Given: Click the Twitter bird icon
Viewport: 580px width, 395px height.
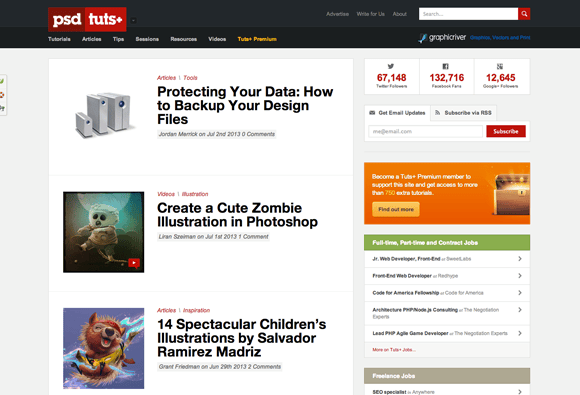Looking at the screenshot, I should 391,66.
